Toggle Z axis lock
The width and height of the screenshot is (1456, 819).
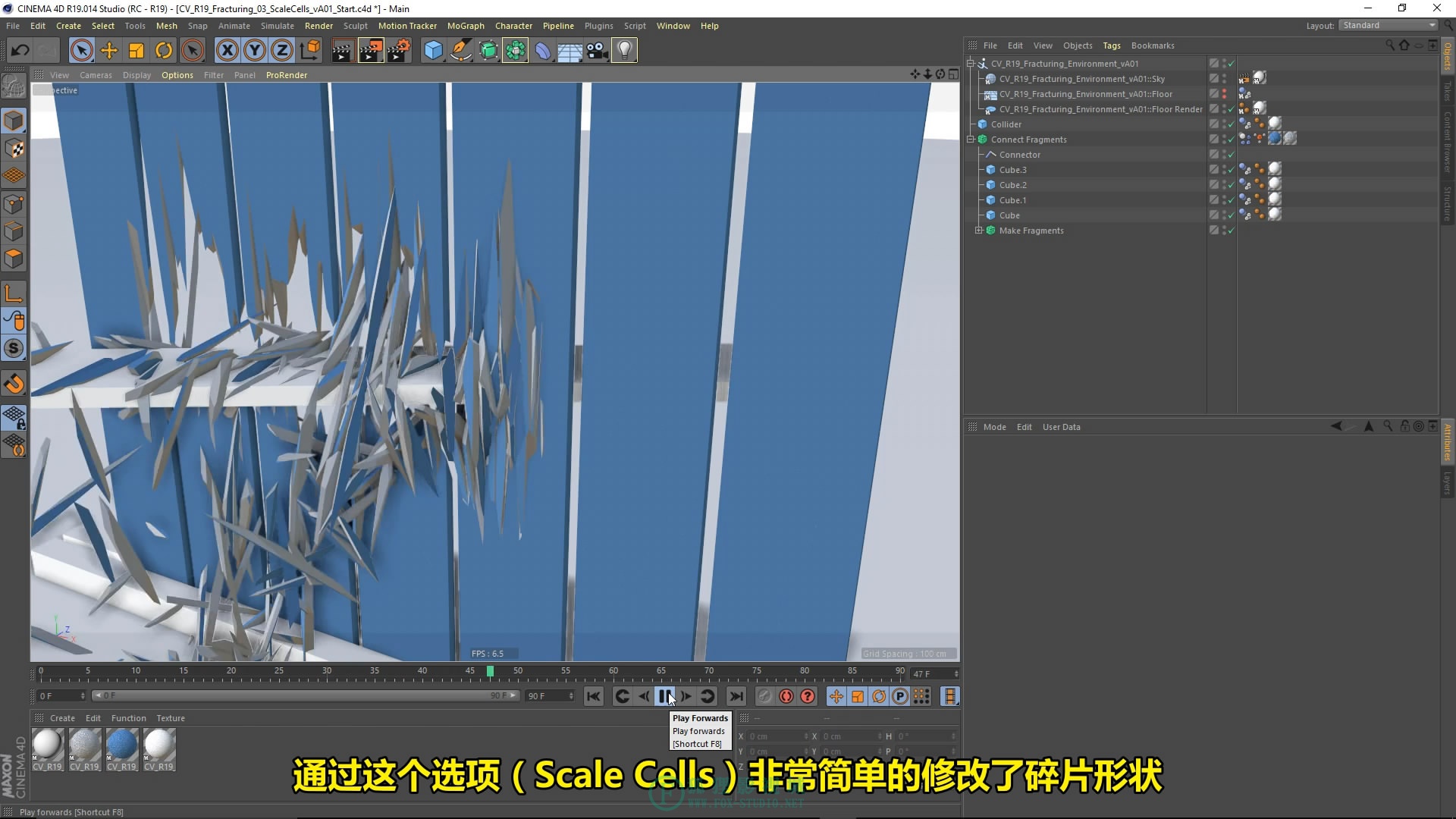point(282,51)
